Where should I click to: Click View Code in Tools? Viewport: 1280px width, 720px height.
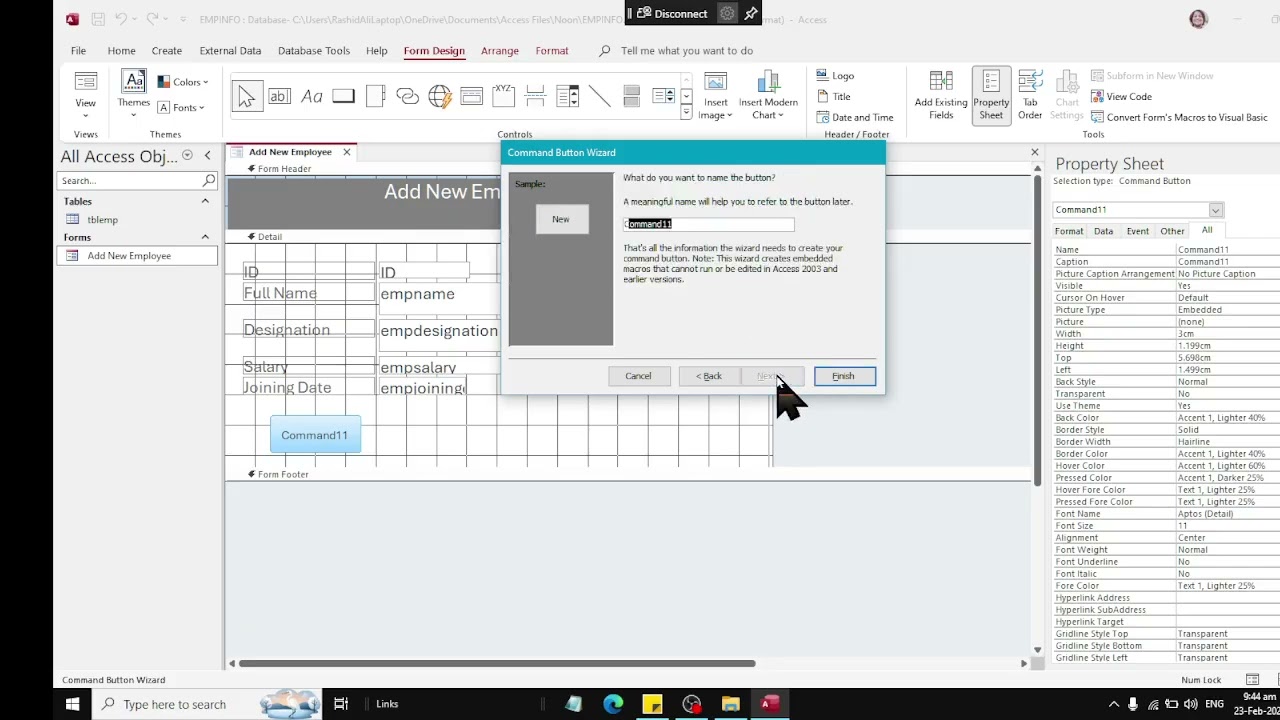tap(1121, 97)
